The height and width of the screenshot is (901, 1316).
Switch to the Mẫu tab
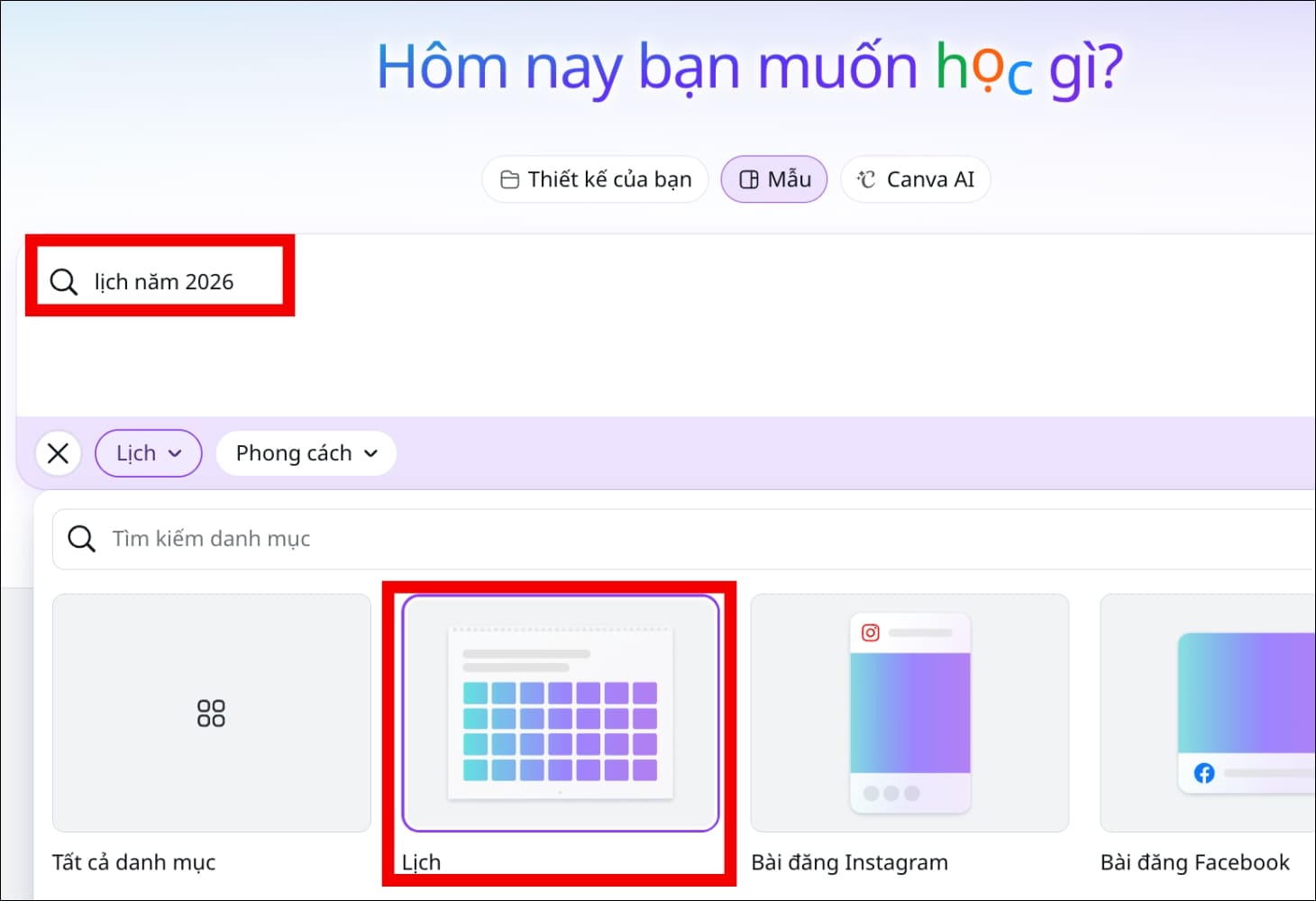point(773,179)
